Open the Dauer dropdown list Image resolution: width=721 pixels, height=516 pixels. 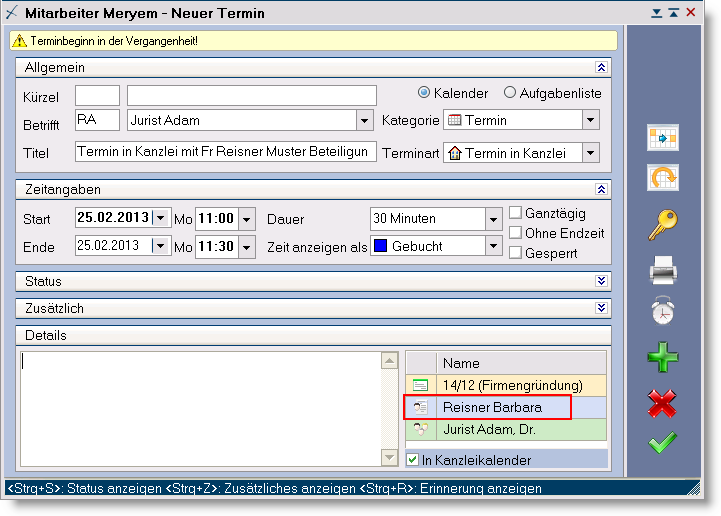[493, 219]
